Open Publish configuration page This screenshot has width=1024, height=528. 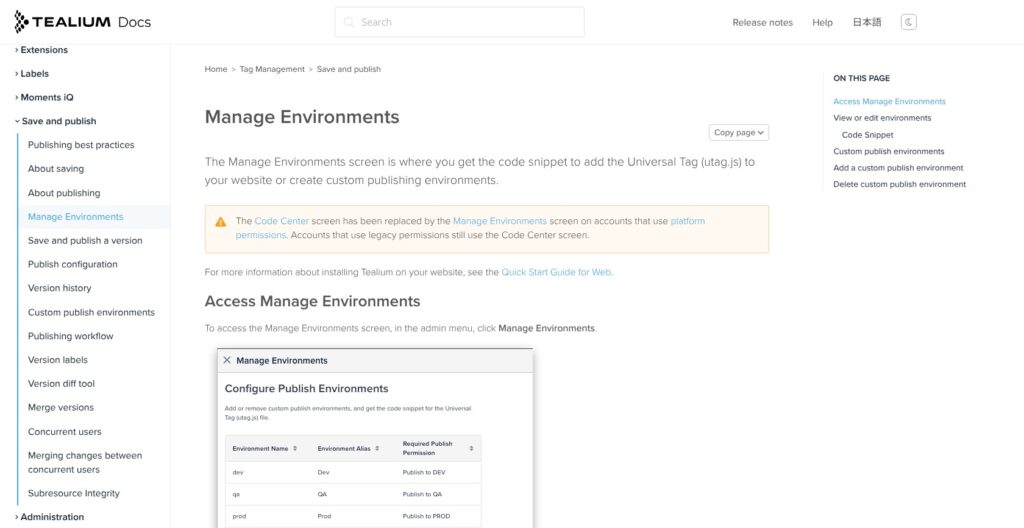pos(72,264)
